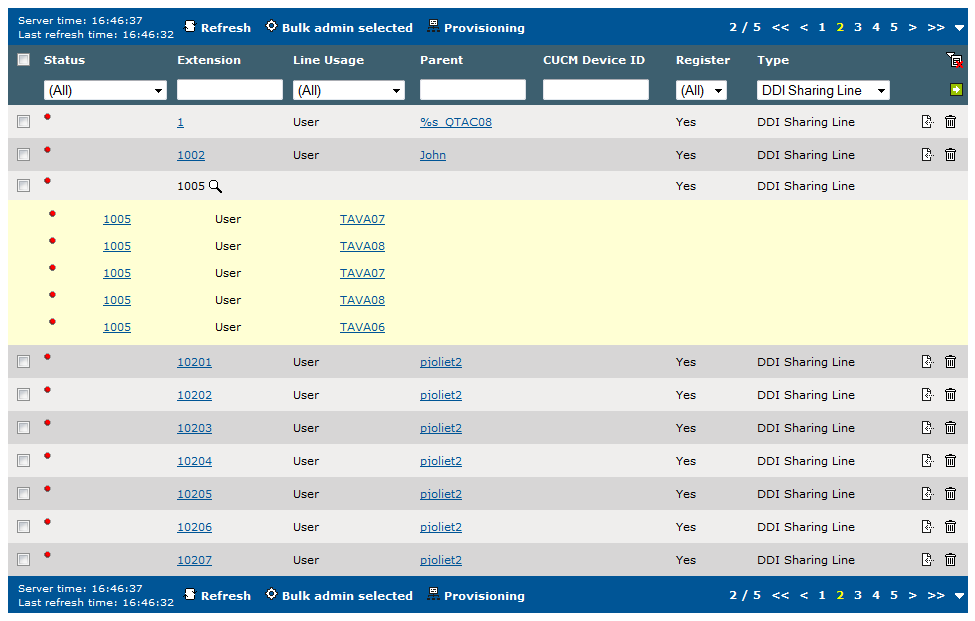Click the trash icon for extension 10206
This screenshot has width=975, height=621.
tap(950, 527)
